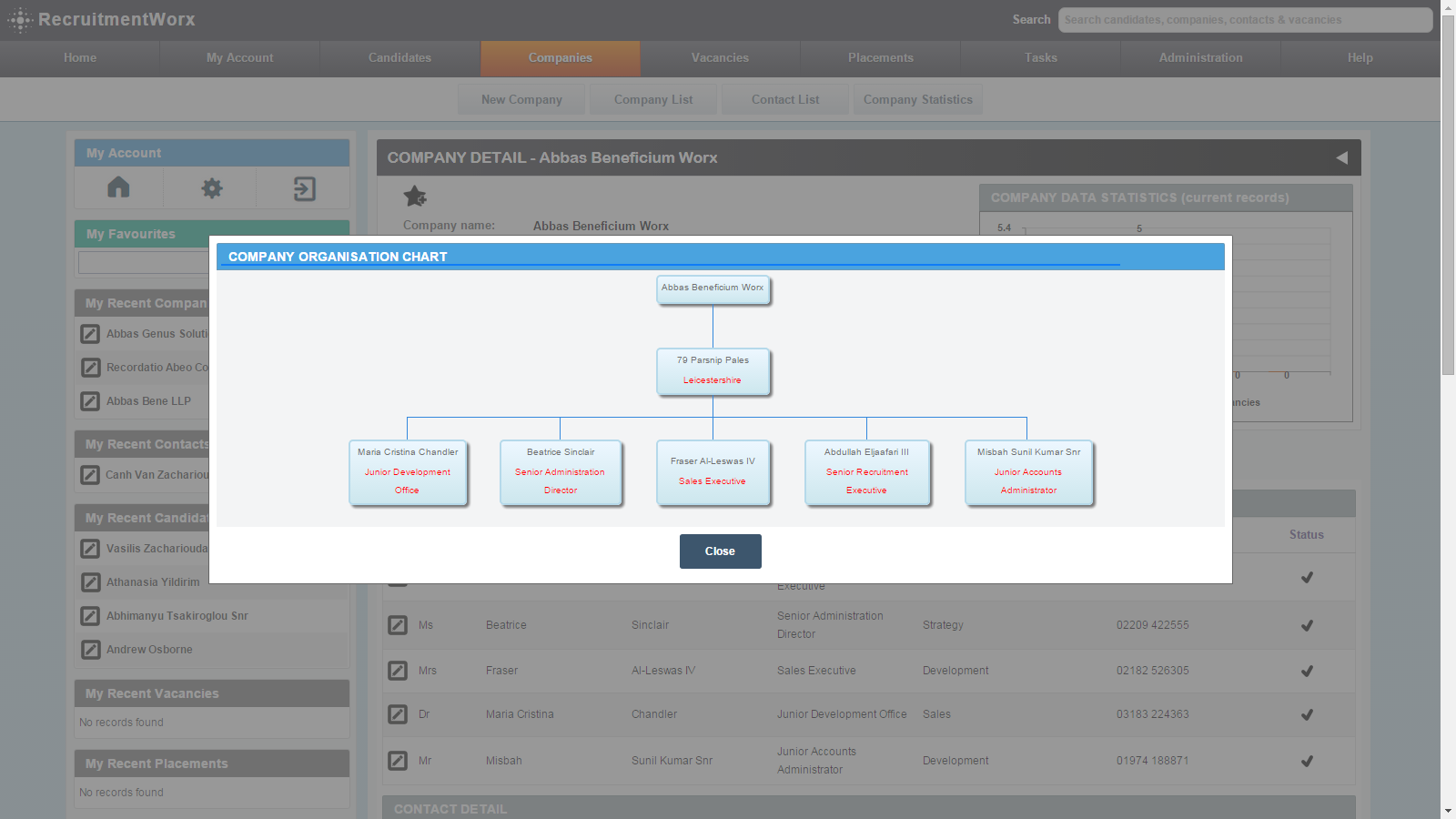Click the RecruitmentWorx logo icon
Image resolution: width=1456 pixels, height=819 pixels.
click(20, 20)
